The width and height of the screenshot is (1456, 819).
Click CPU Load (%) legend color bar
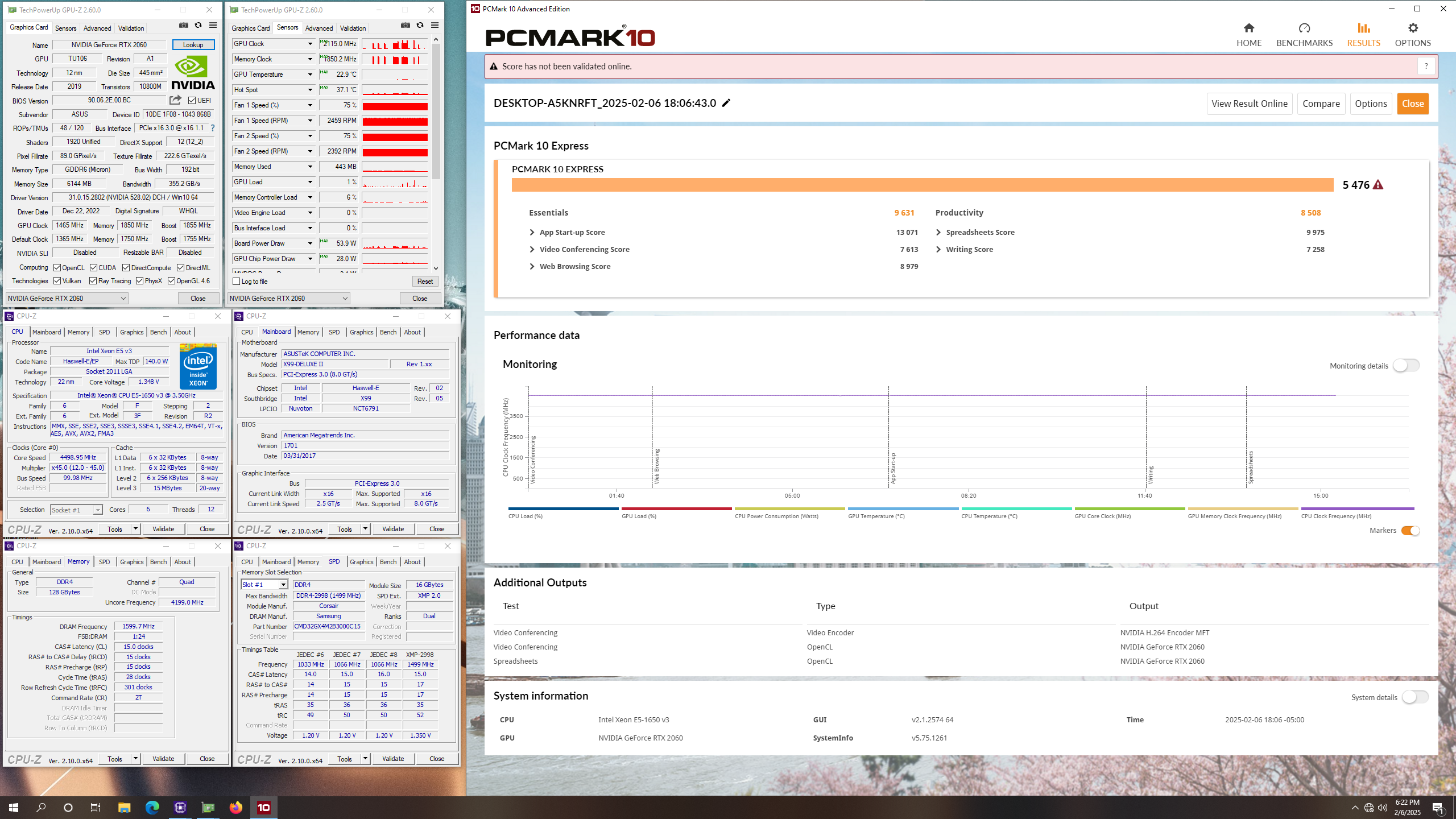pyautogui.click(x=563, y=508)
